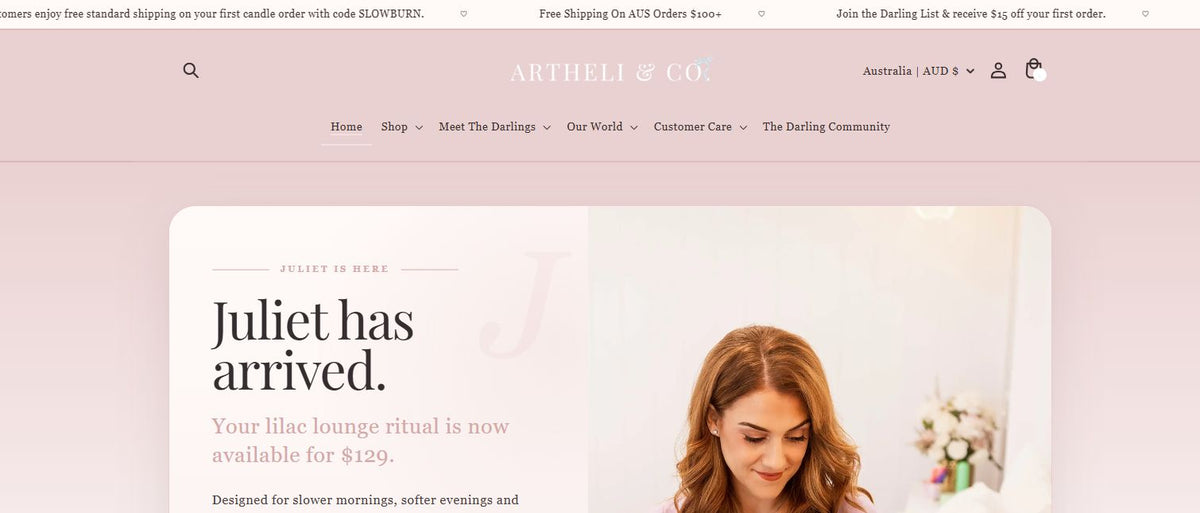Click the SLOWBURN candle shipping announcement
This screenshot has height=513, width=1200.
[x=212, y=14]
